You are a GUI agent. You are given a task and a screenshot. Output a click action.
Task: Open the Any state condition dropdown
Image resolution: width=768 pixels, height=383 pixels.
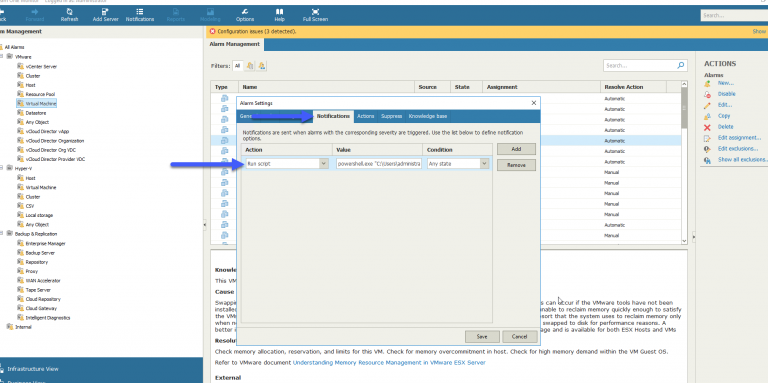point(484,164)
